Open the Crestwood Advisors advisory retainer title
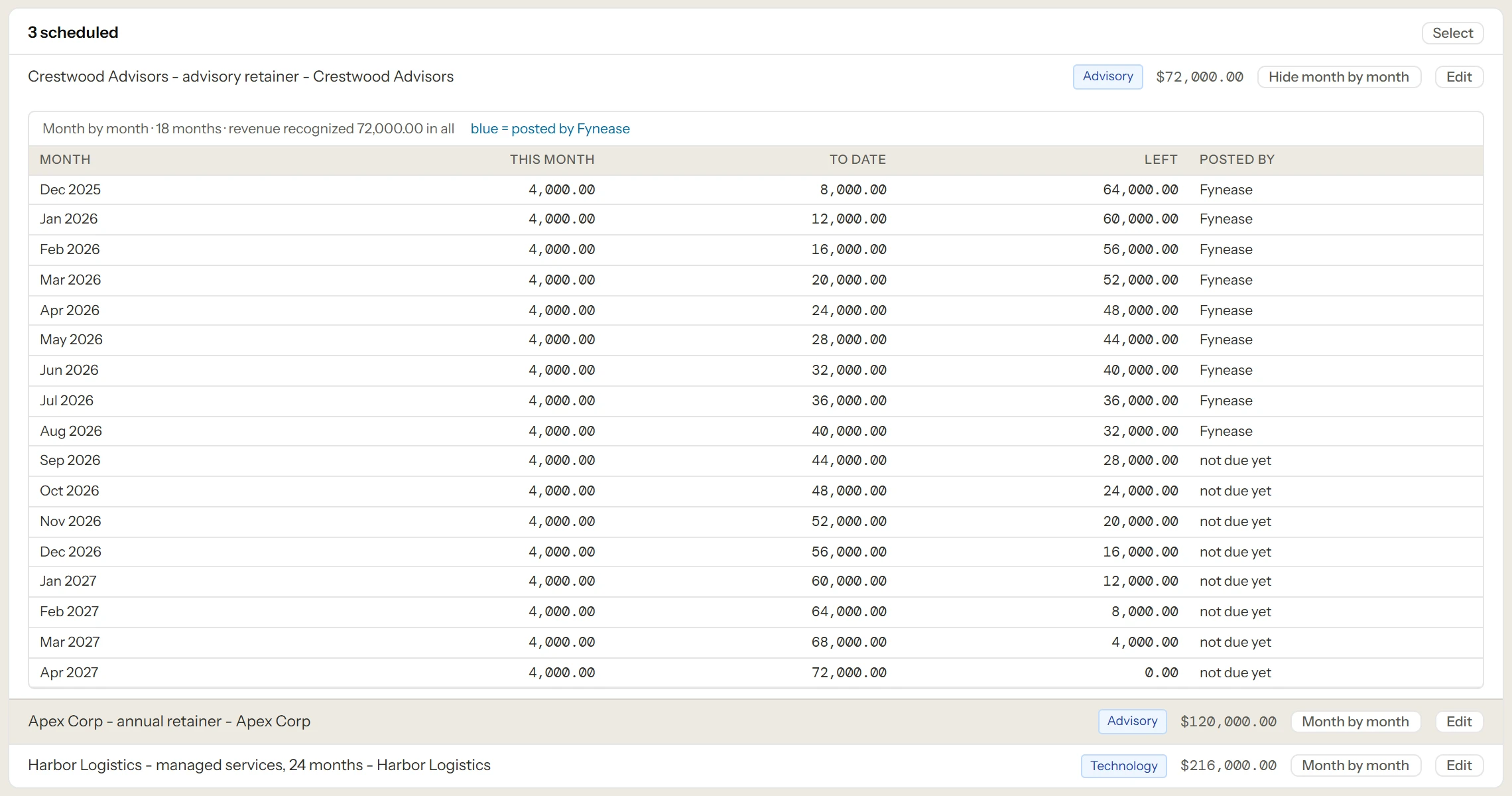Viewport: 1512px width, 796px height. 241,76
